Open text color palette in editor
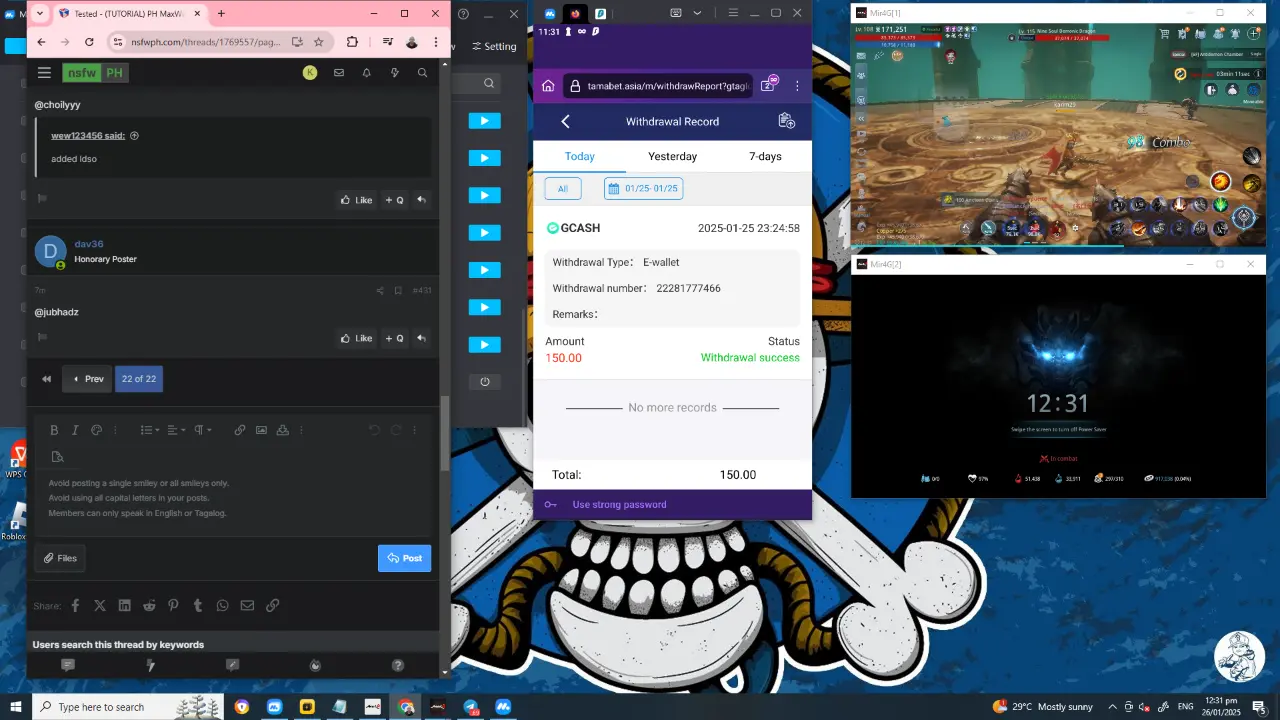Screen dimensions: 1280x720 pyautogui.click(x=97, y=430)
